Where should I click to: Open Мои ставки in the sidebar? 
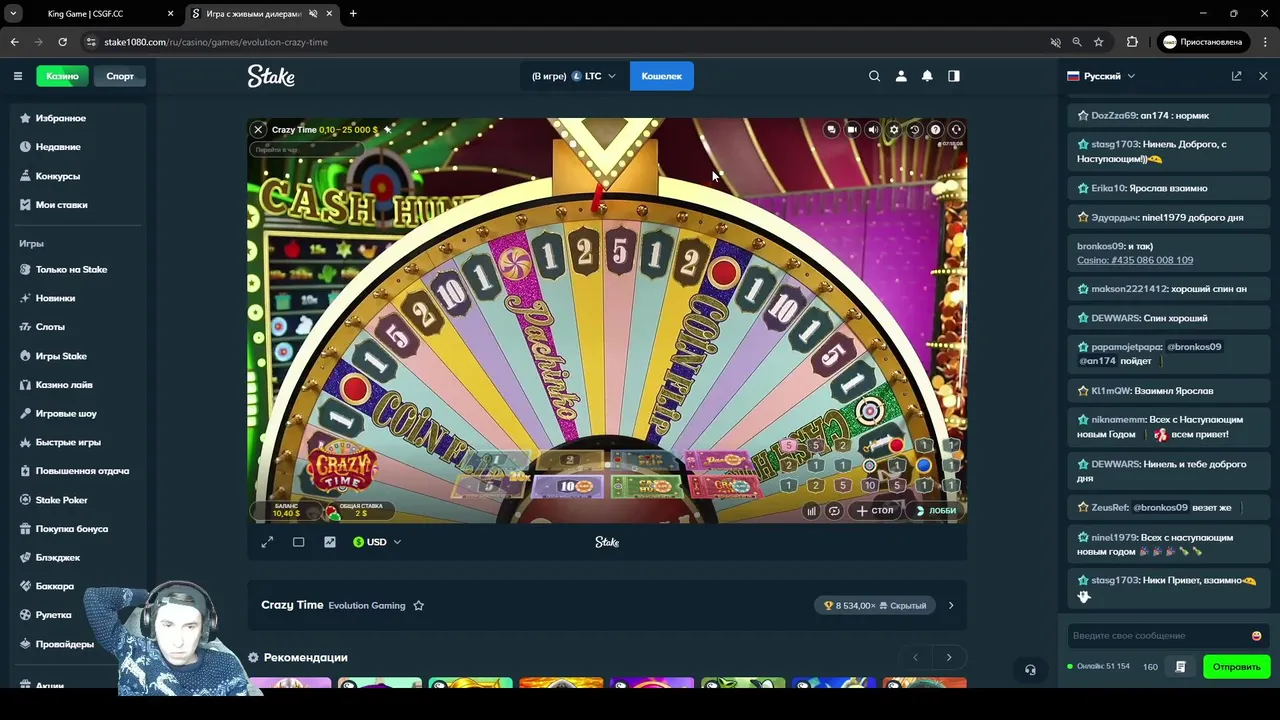click(x=61, y=205)
